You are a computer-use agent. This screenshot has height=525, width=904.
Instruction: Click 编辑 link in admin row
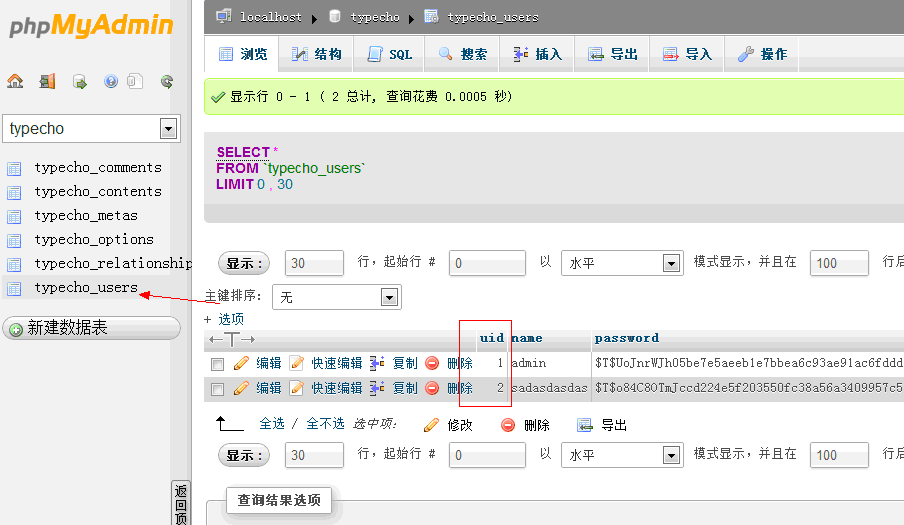pyautogui.click(x=269, y=363)
